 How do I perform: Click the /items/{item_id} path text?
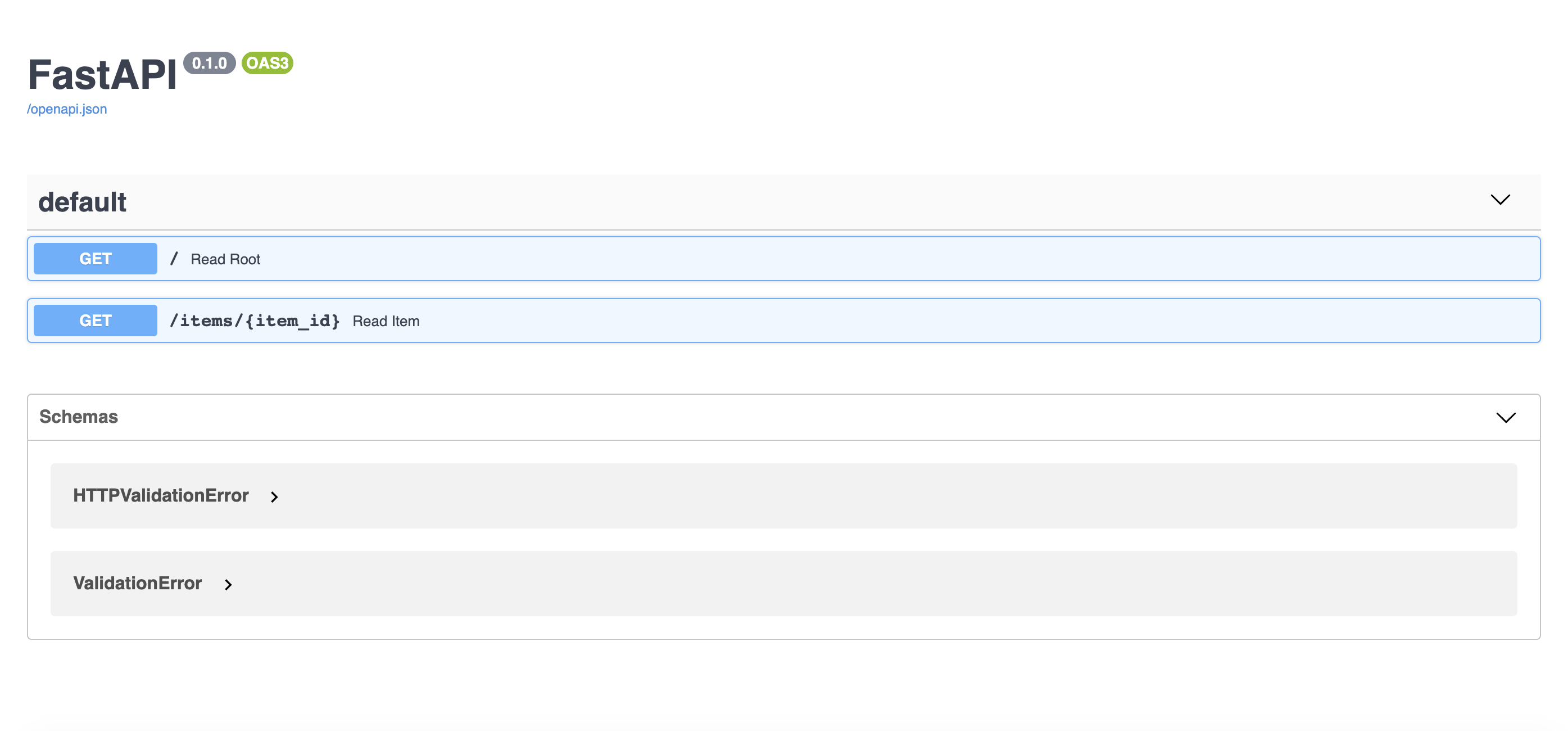[255, 321]
